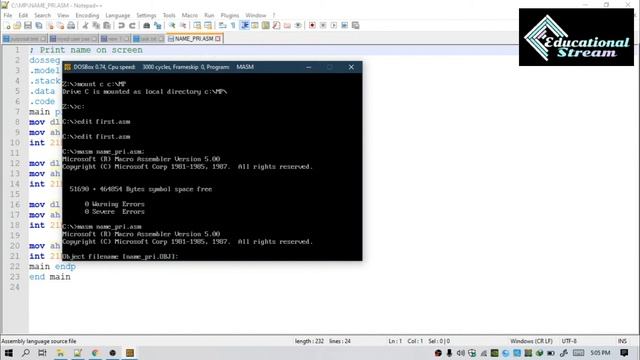Click 'Object filename [name_pri.OBJ]:' prompt in DOSBox
The width and height of the screenshot is (640, 360).
point(120,256)
